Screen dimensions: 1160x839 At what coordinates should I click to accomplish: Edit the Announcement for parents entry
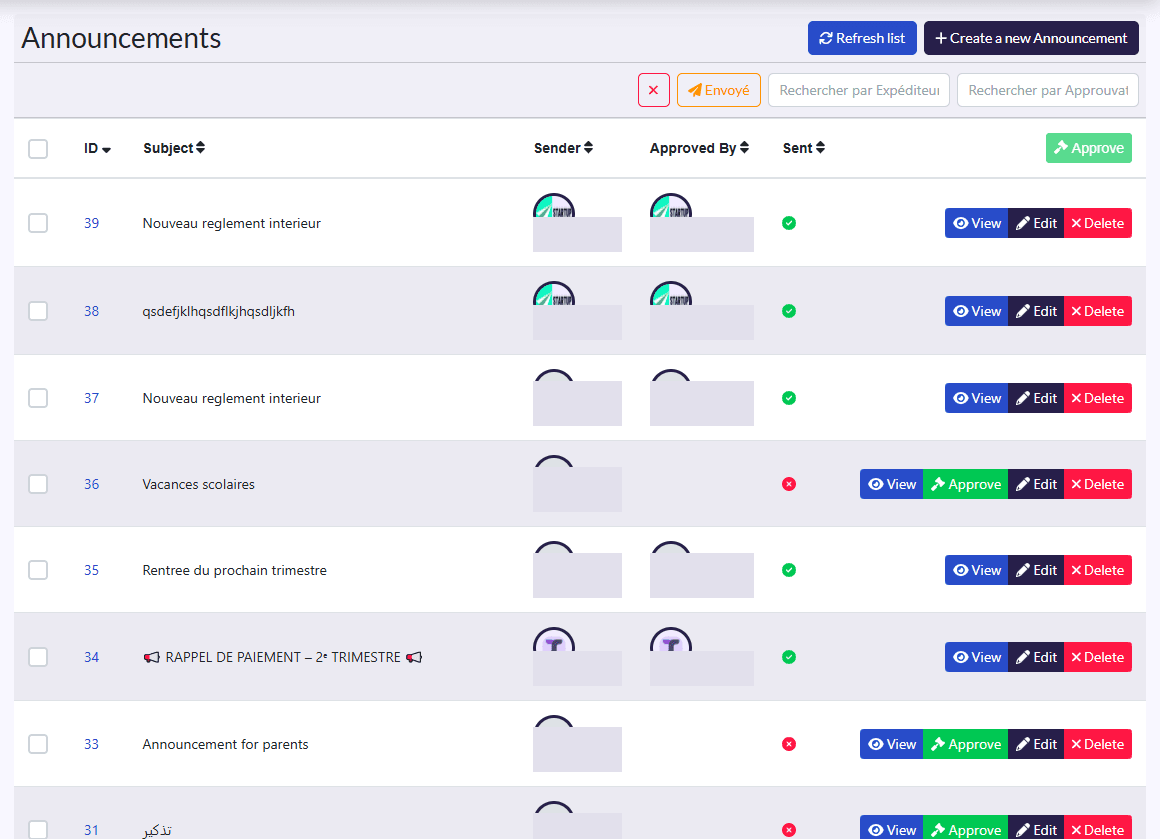[x=1036, y=744]
